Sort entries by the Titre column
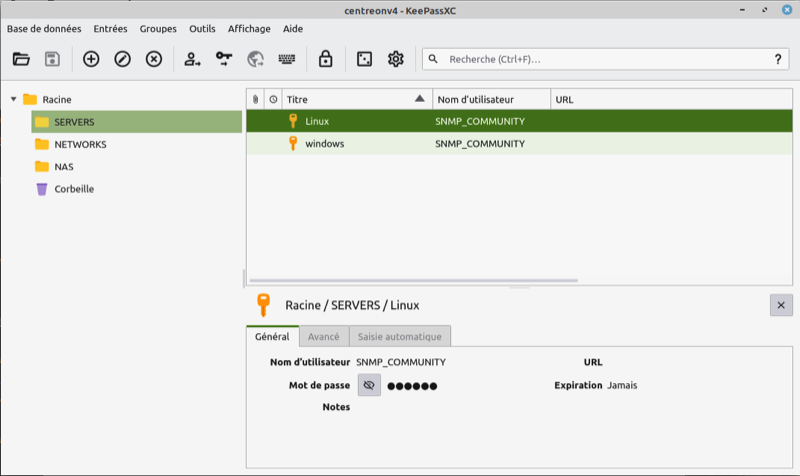 [355, 99]
